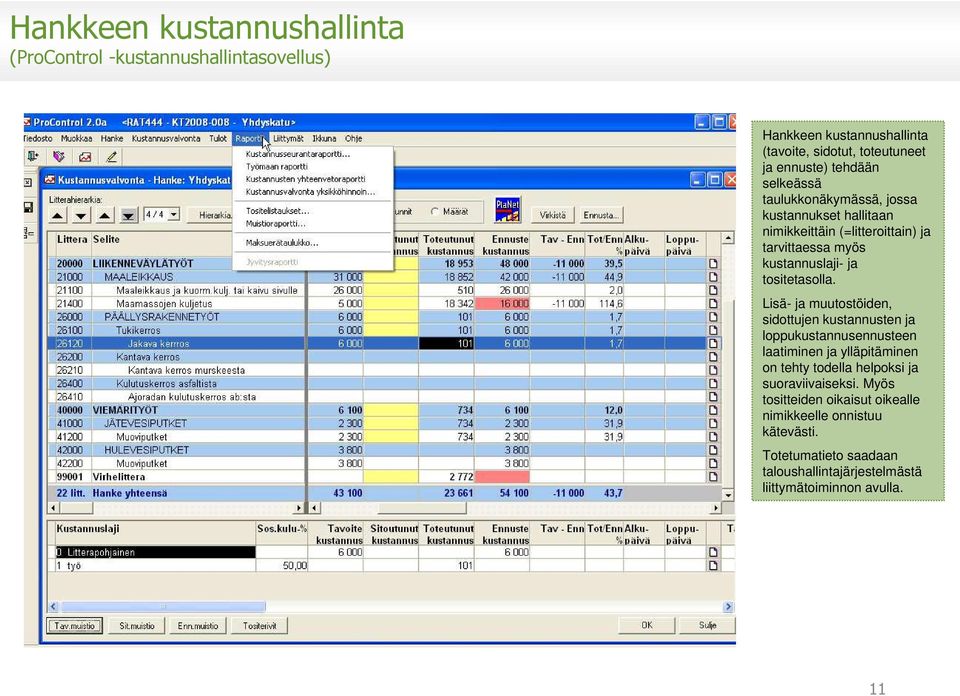Open the Tulot menu
Image resolution: width=960 pixels, height=696 pixels.
point(218,139)
